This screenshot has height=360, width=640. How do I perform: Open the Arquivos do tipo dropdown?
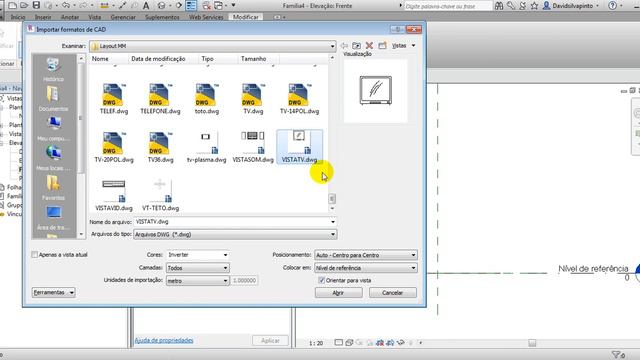click(x=235, y=234)
